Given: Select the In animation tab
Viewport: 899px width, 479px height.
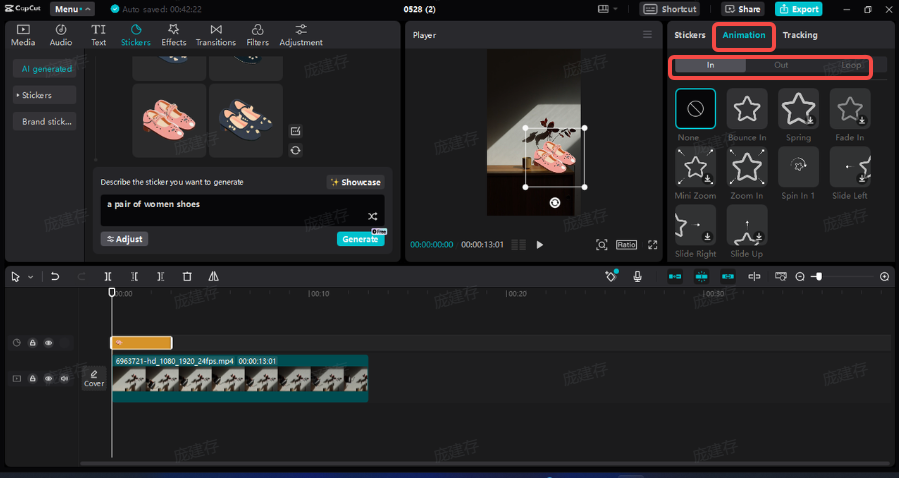Looking at the screenshot, I should click(710, 65).
